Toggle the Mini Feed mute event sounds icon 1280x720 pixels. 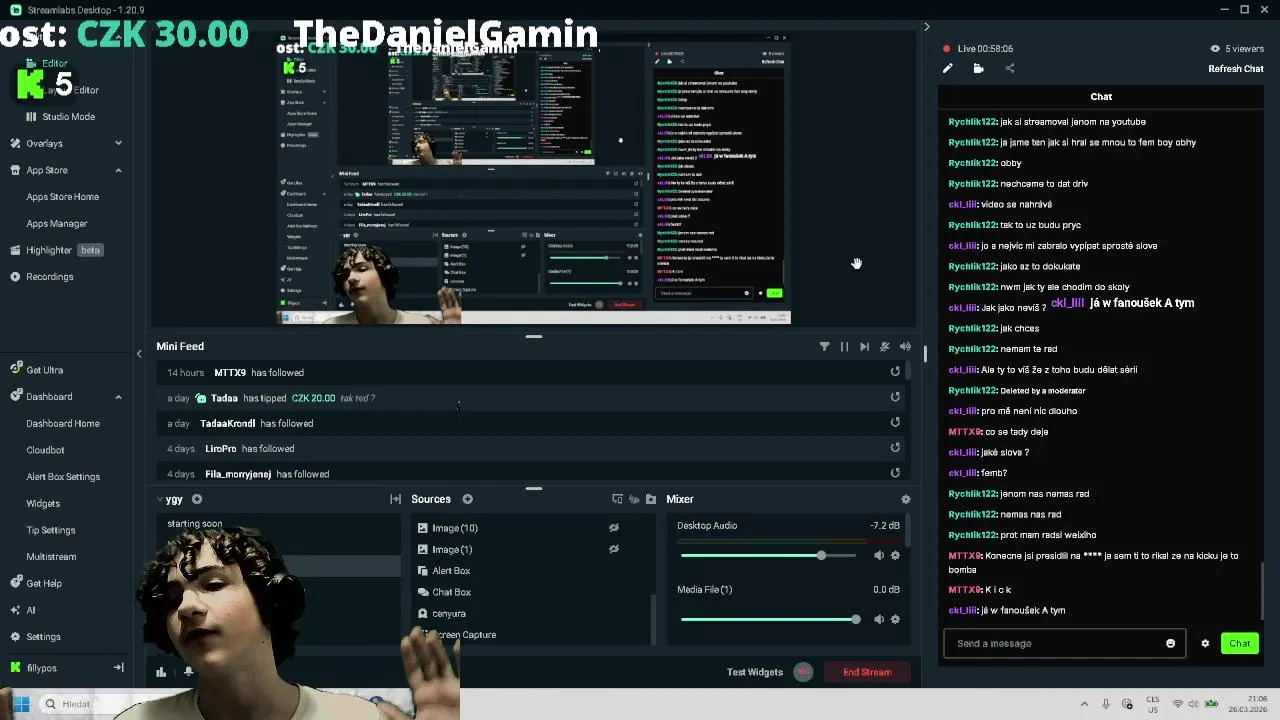pos(885,346)
